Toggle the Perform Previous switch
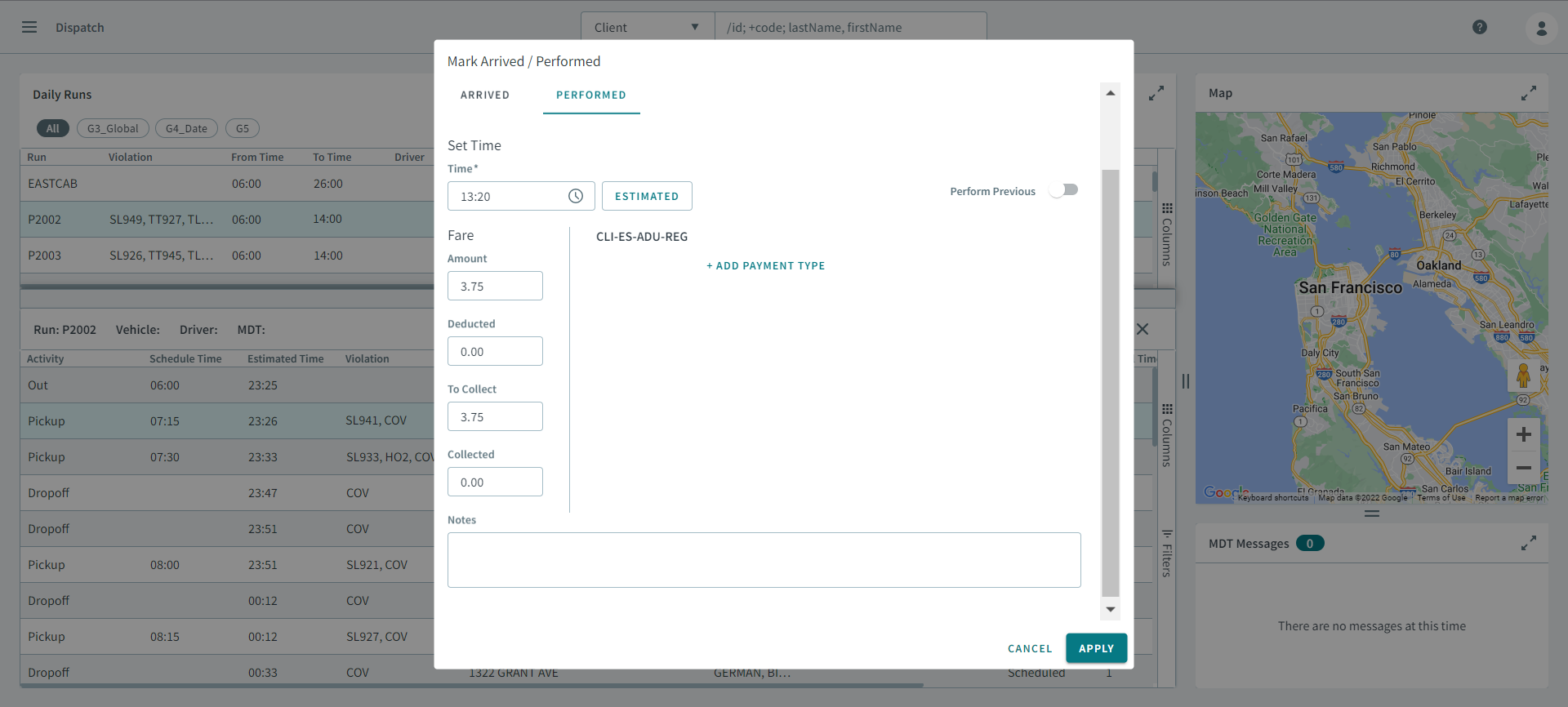1568x707 pixels. (1064, 190)
